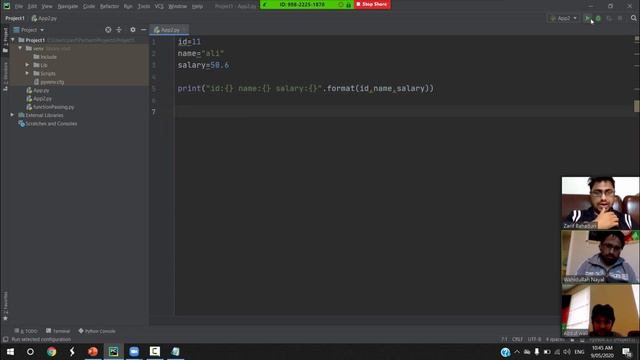
Task: Click the Zoom meeting ID indicator
Action: [302, 4]
